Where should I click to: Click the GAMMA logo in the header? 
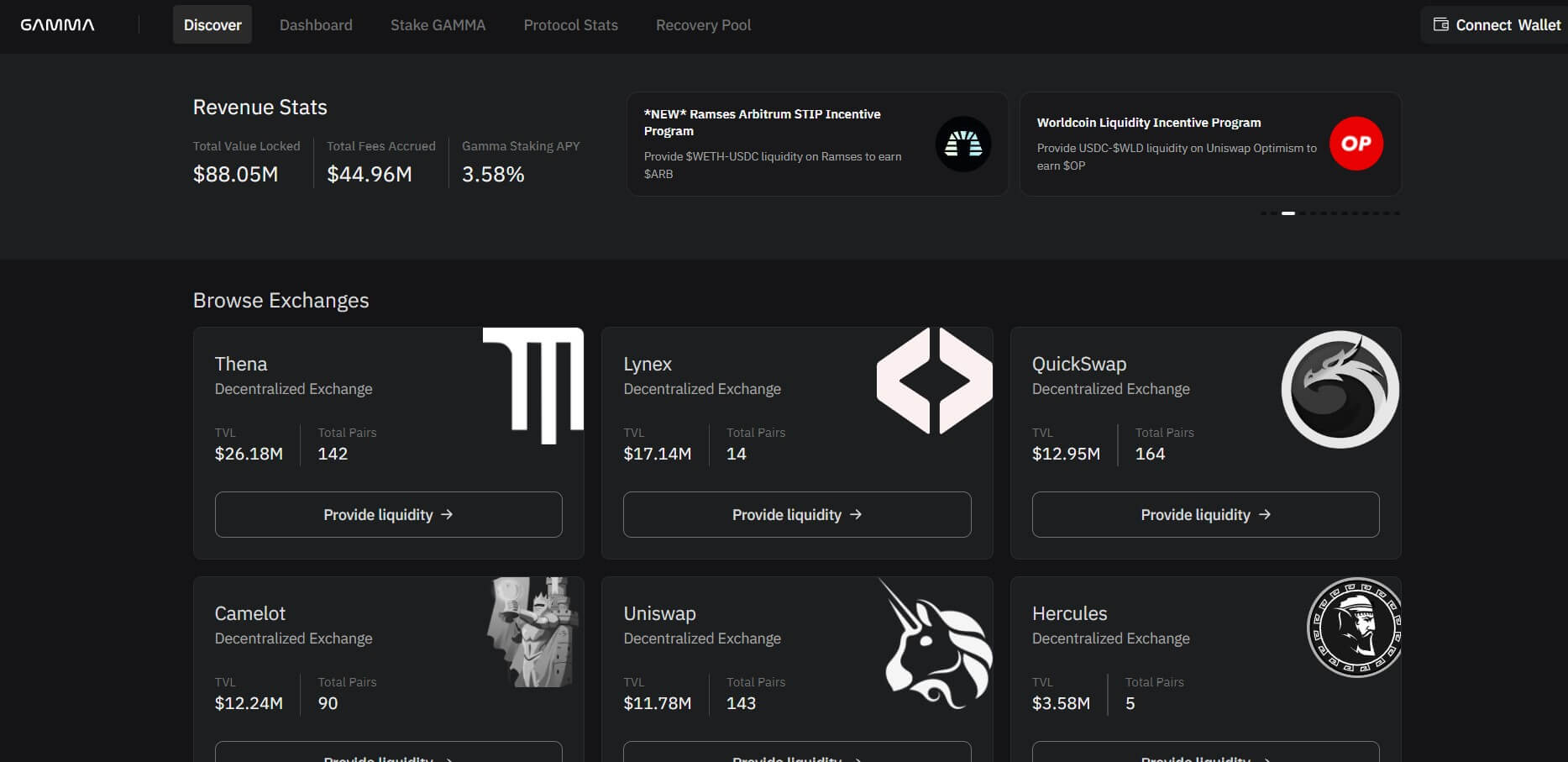[57, 25]
